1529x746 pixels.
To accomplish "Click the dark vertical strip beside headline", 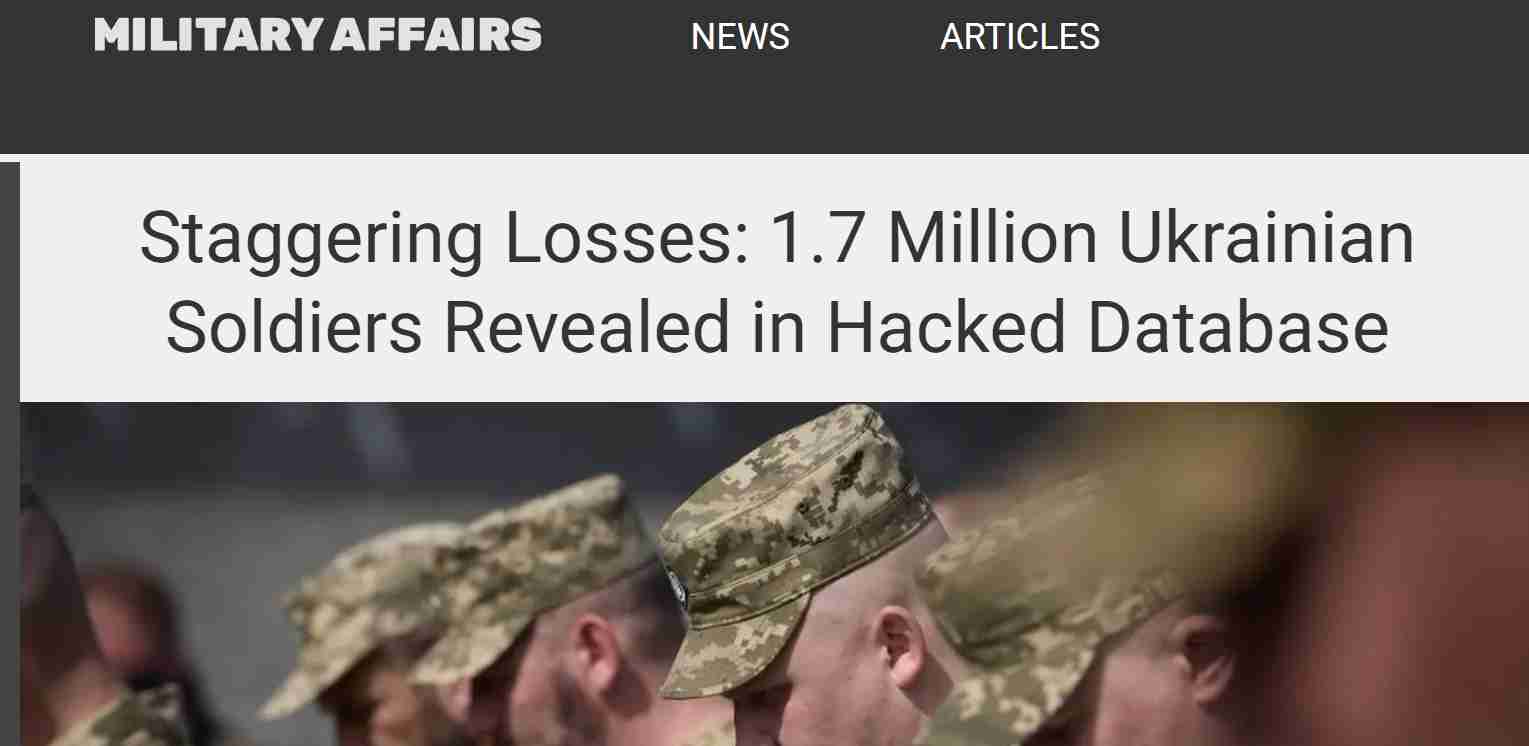I will tap(10, 454).
